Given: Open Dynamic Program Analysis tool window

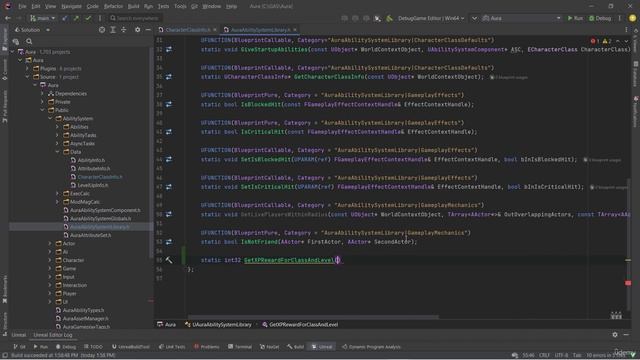Looking at the screenshot, I should click(x=371, y=347).
